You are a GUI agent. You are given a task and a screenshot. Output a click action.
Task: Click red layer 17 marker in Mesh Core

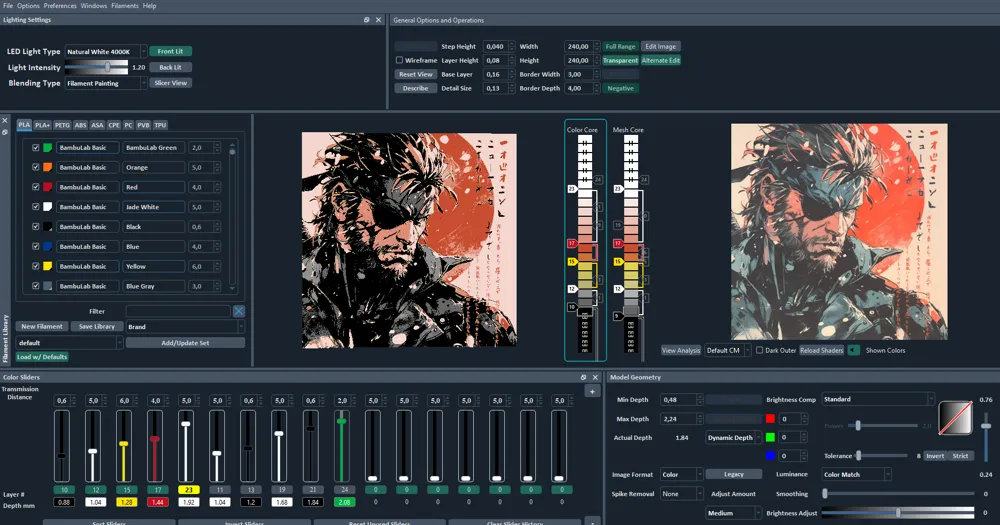617,244
